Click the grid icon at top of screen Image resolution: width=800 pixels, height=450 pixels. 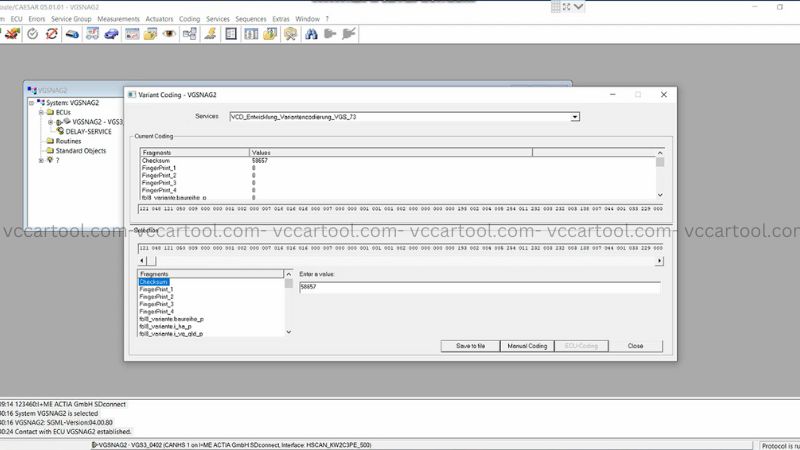[x=556, y=7]
